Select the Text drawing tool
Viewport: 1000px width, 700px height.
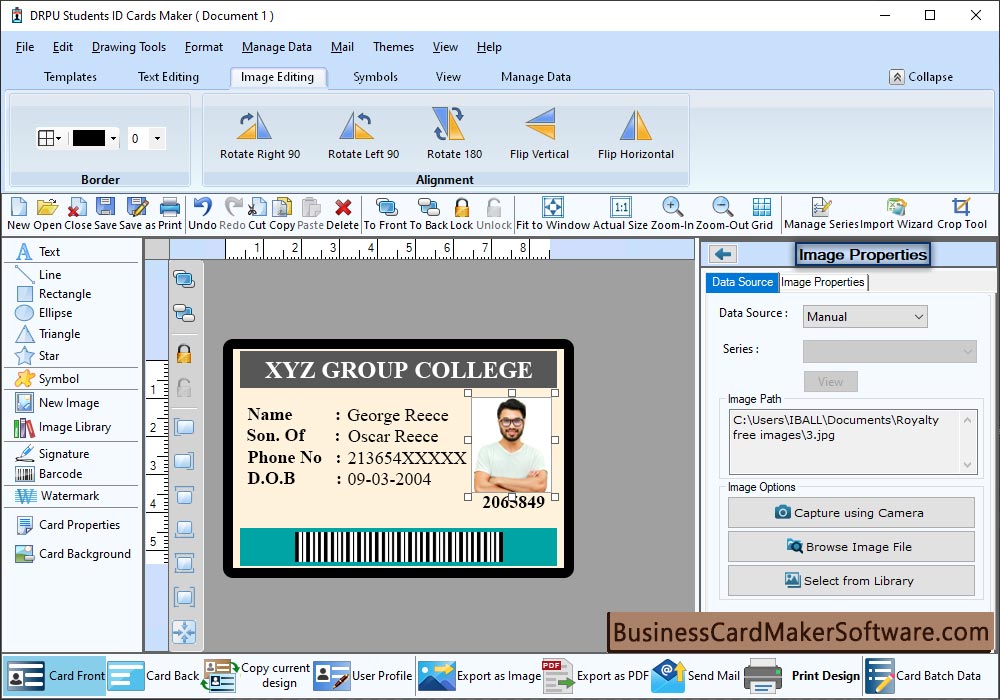coord(38,252)
